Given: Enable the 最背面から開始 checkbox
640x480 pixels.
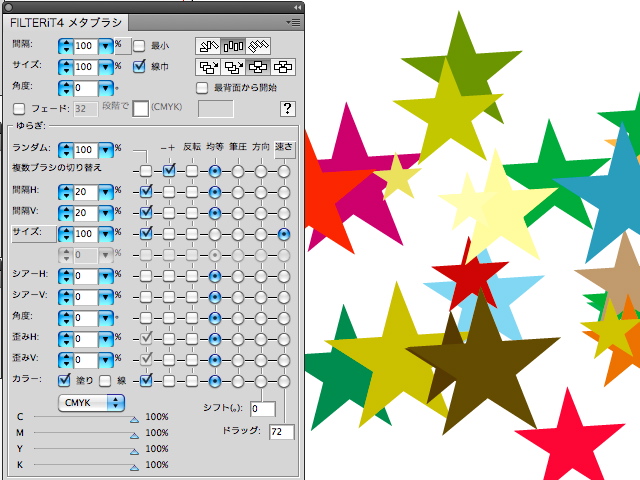Looking at the screenshot, I should pyautogui.click(x=201, y=88).
